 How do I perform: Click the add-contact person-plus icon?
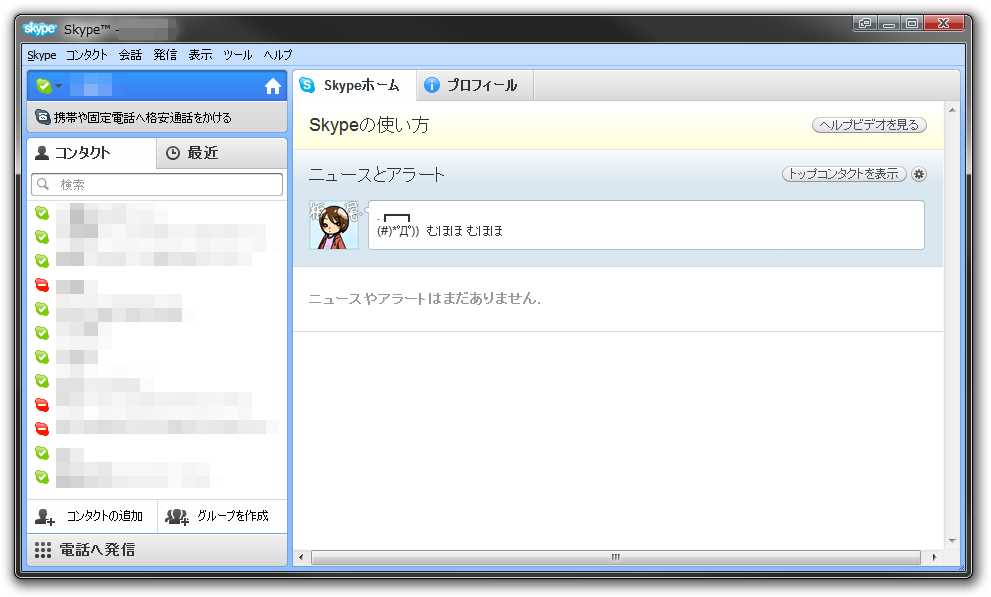pyautogui.click(x=44, y=517)
